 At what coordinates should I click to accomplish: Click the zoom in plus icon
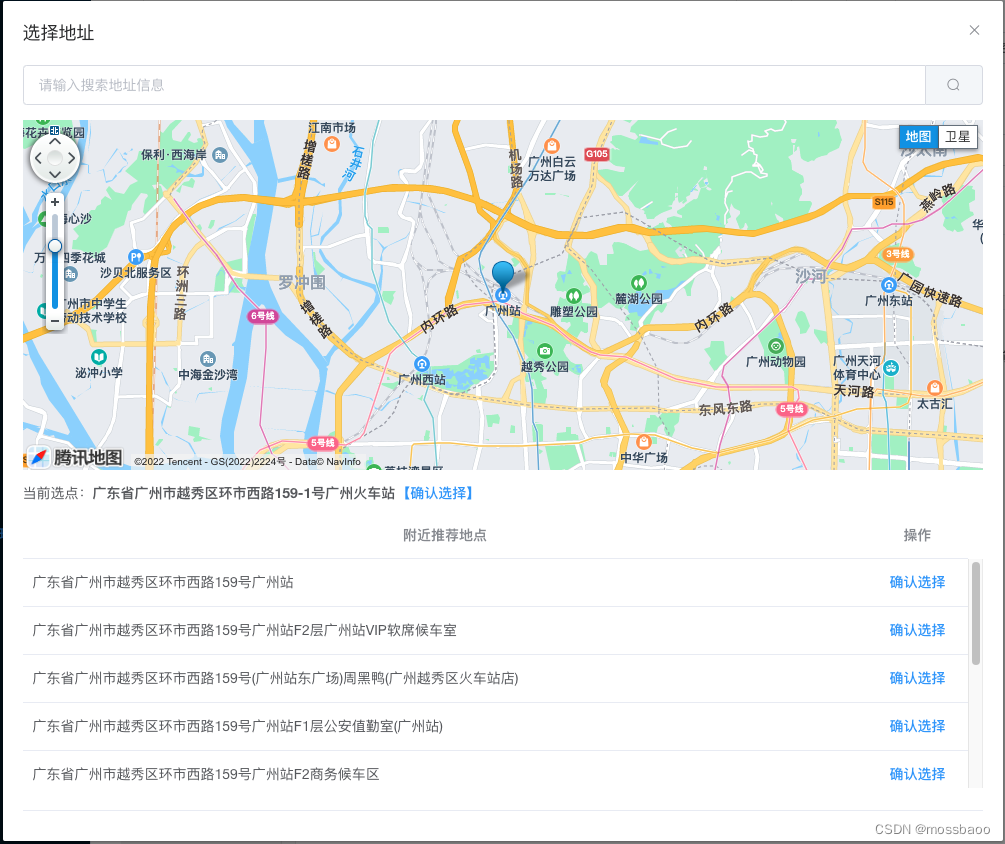pyautogui.click(x=54, y=202)
